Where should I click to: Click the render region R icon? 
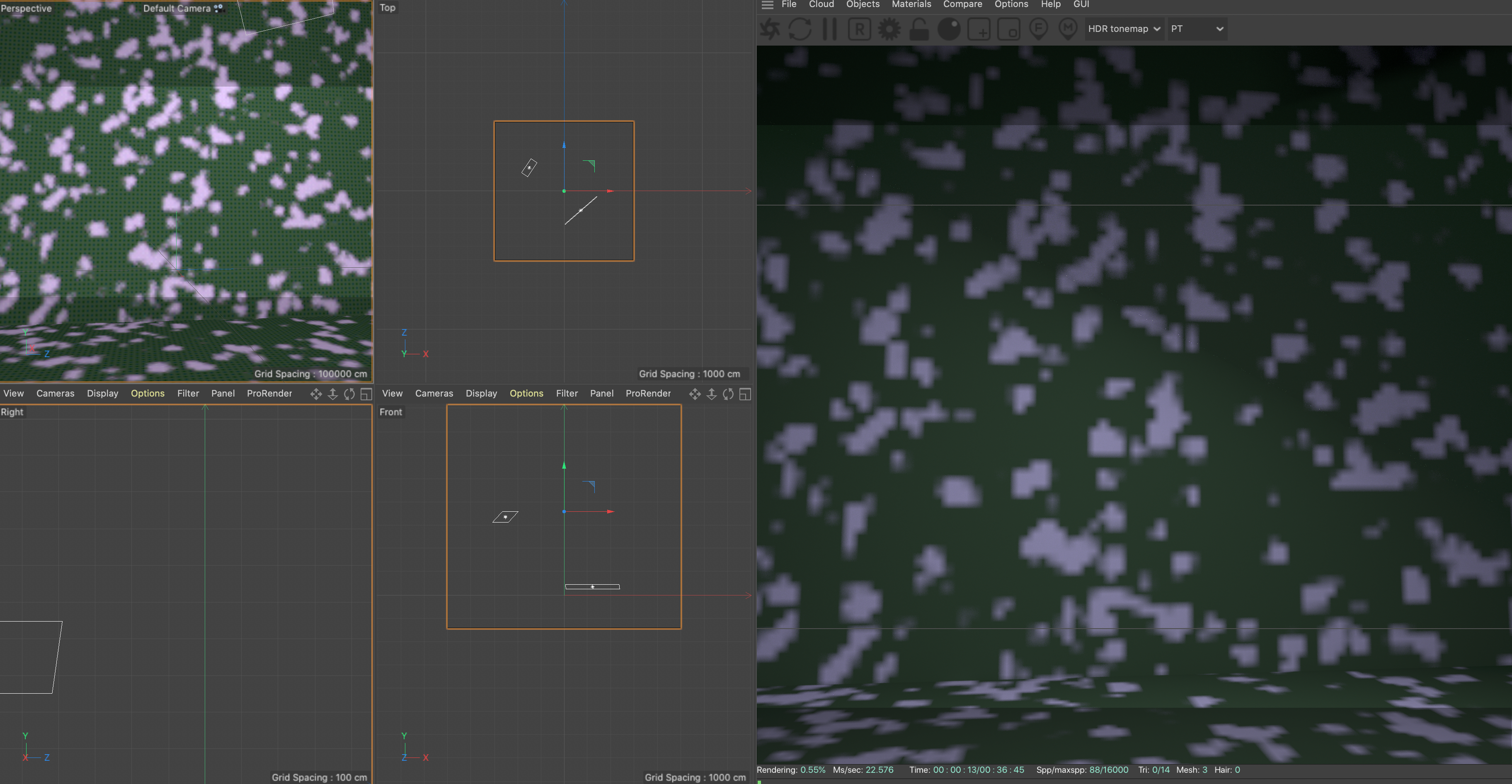click(x=859, y=29)
